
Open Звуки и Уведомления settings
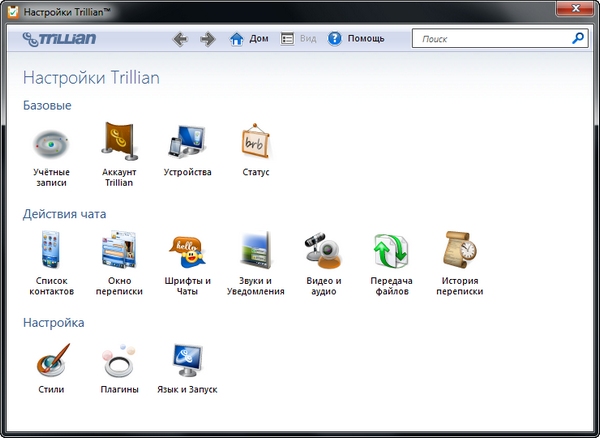tap(256, 250)
